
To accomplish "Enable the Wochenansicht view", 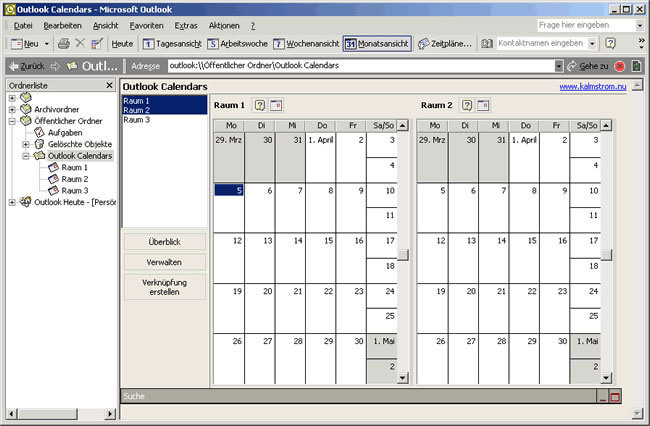I will 305,44.
